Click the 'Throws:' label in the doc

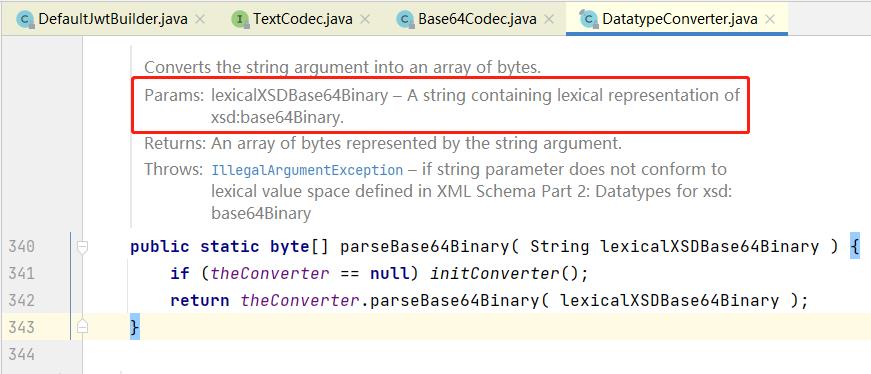(x=174, y=169)
